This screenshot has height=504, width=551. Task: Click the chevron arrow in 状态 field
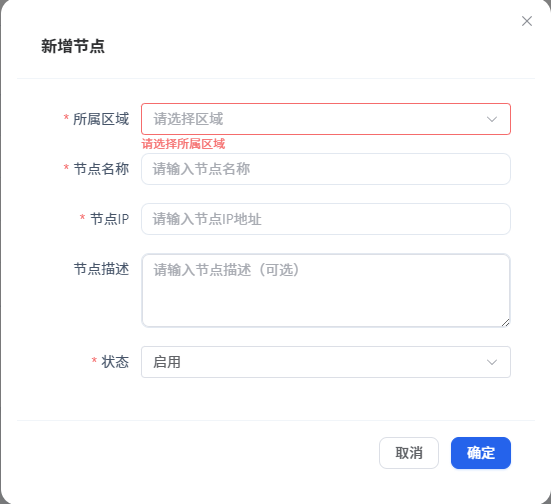click(492, 362)
